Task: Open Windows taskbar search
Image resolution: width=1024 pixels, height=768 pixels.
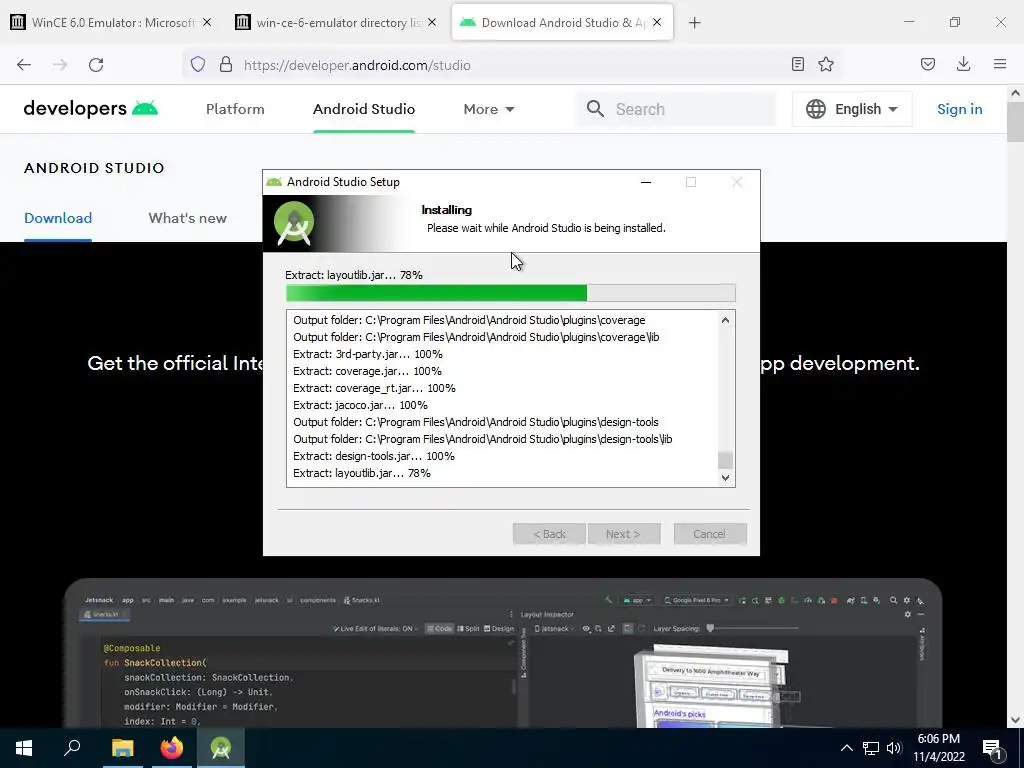Action: point(72,748)
